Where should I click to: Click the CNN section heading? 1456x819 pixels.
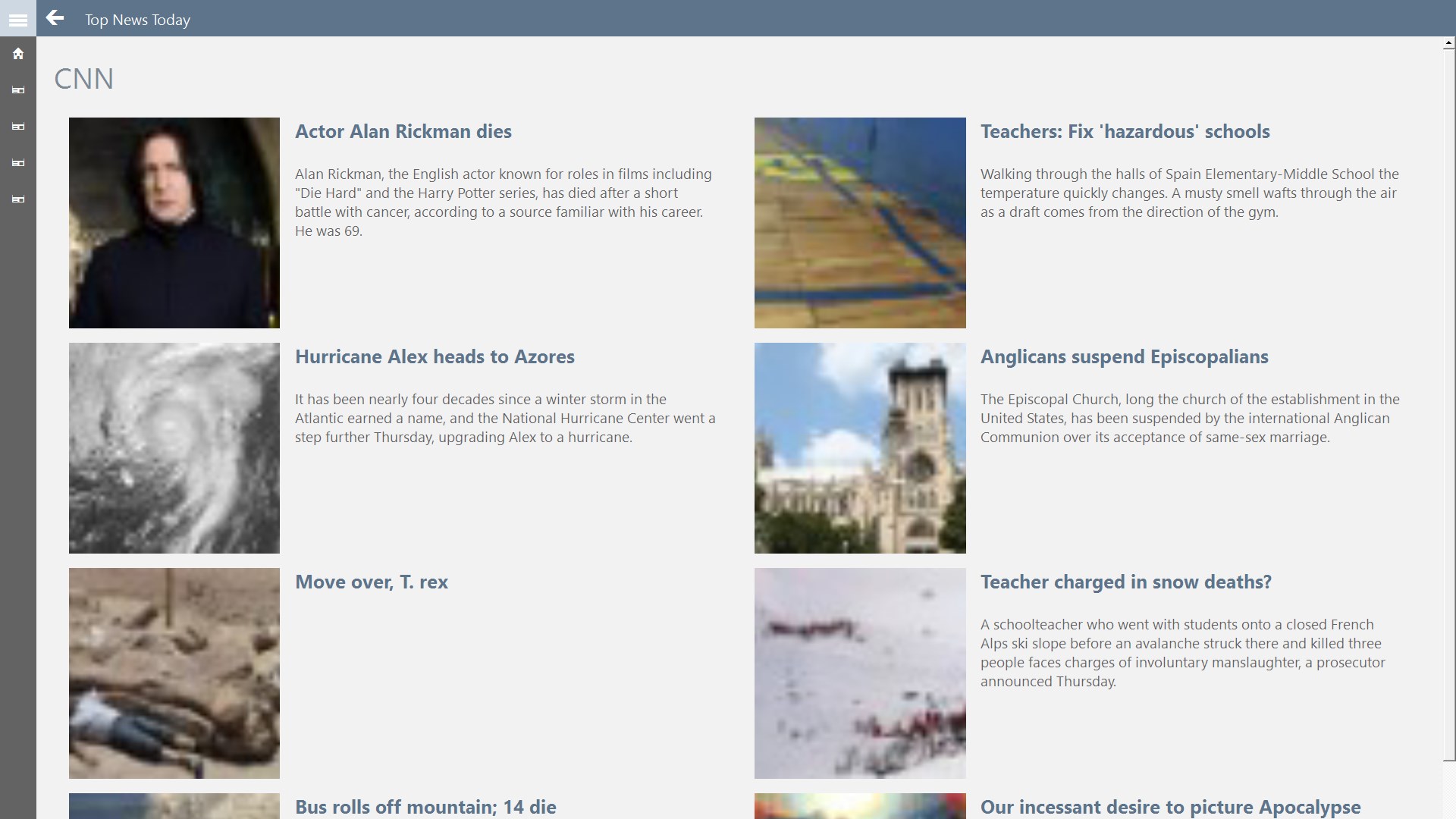coord(83,78)
